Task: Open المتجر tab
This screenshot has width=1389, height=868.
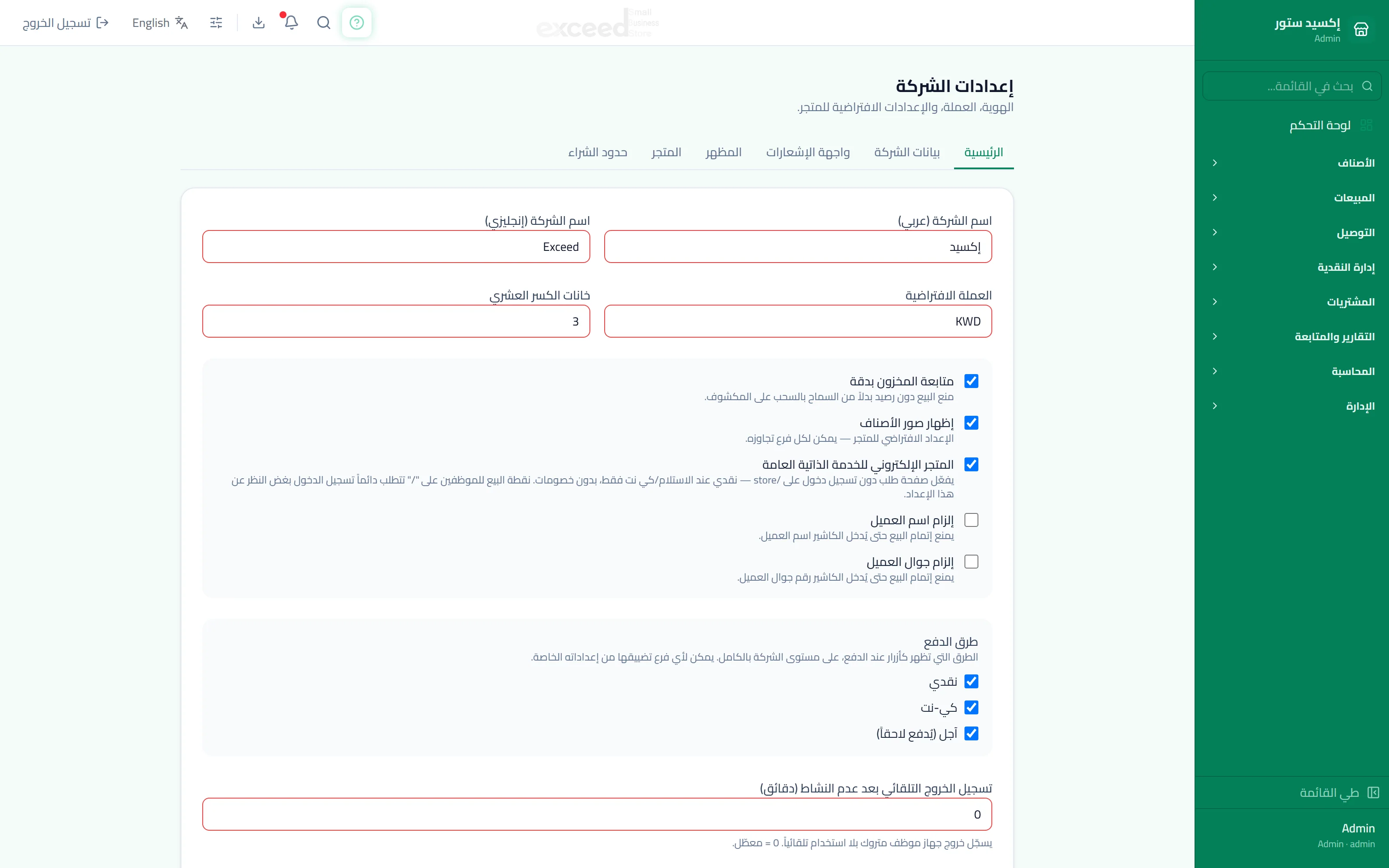Action: [x=666, y=152]
